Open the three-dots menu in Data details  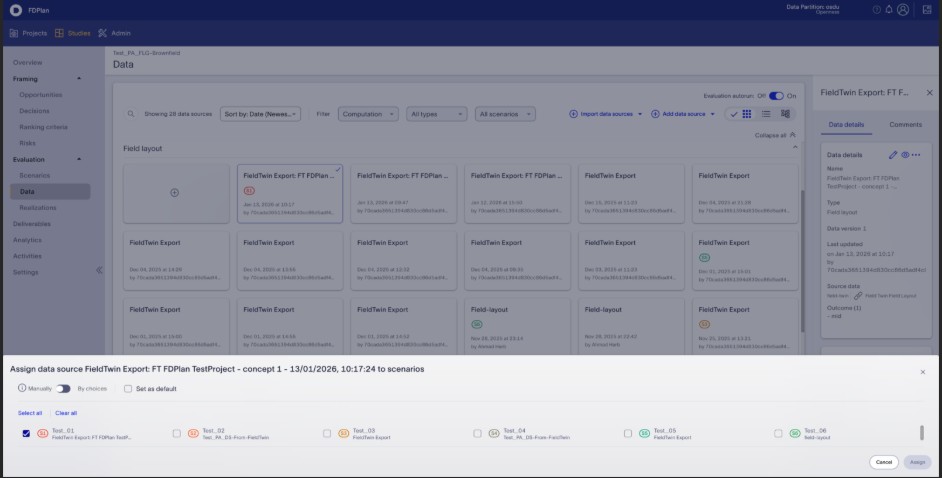click(x=916, y=155)
